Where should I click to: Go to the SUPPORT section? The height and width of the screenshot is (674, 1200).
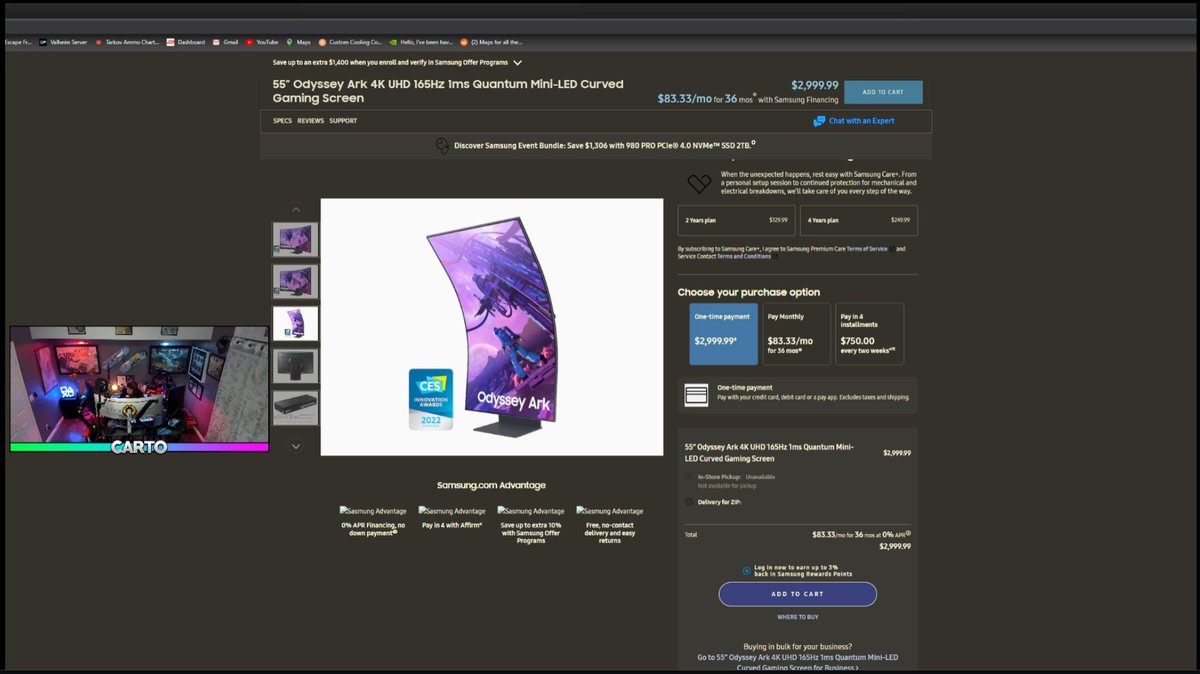(x=343, y=121)
